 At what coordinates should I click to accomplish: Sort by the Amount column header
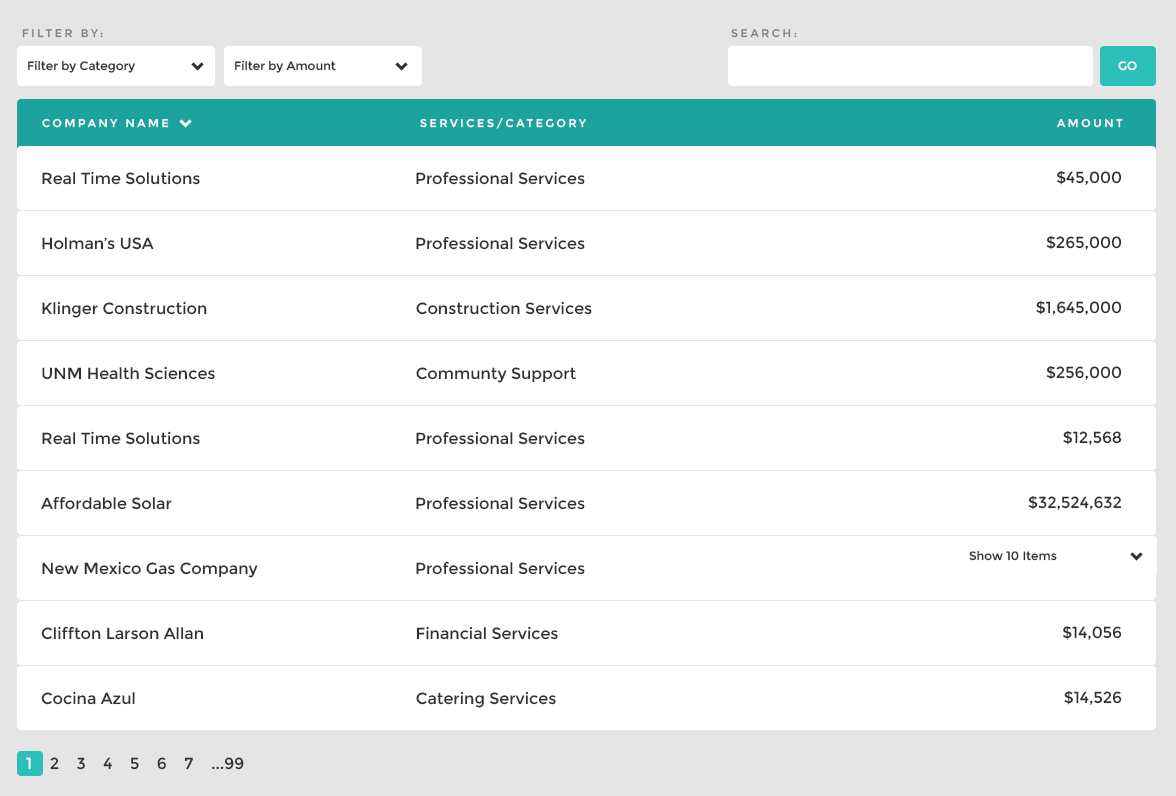point(1089,123)
